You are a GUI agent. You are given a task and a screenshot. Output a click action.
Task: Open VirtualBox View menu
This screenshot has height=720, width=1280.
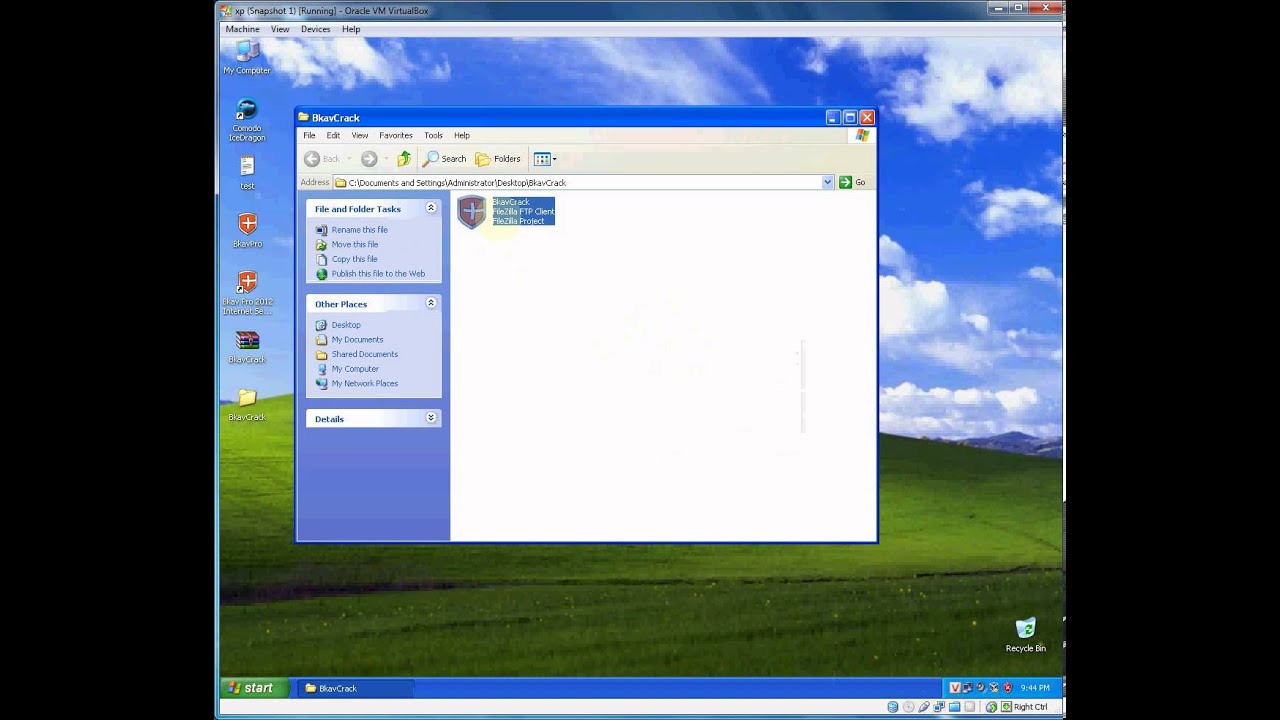(x=280, y=29)
